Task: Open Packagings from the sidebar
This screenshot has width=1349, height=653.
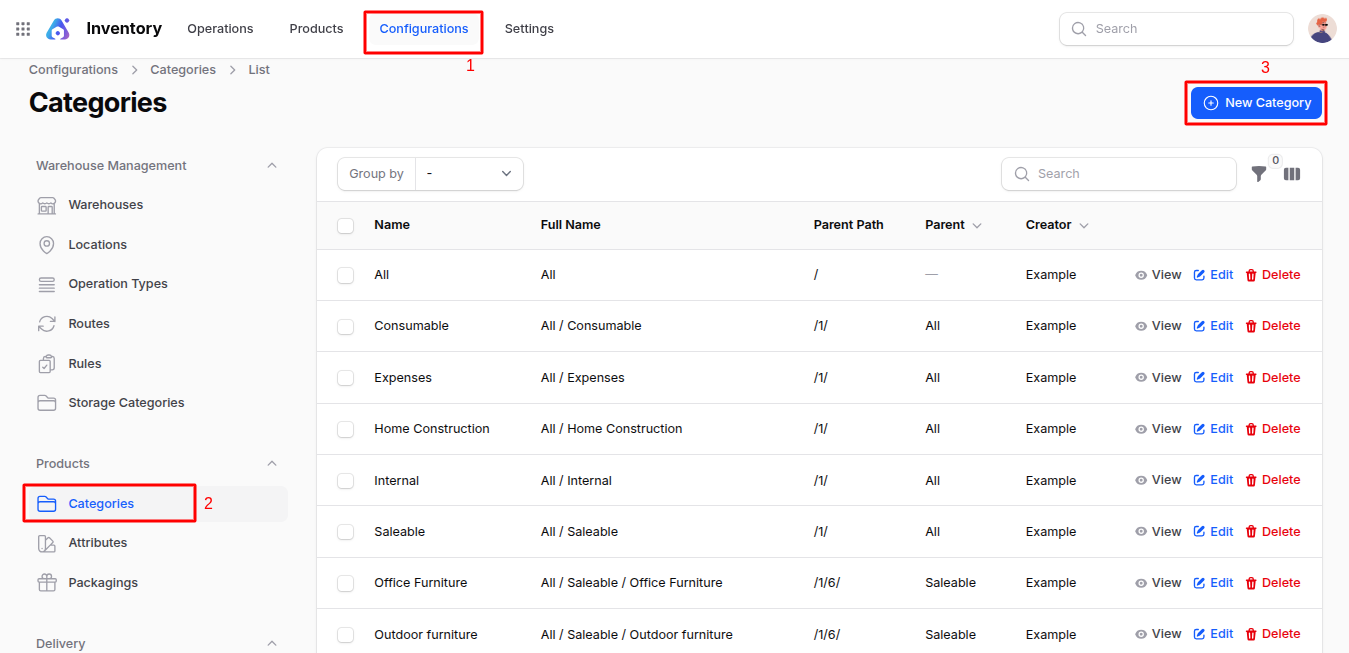Action: pyautogui.click(x=46, y=582)
